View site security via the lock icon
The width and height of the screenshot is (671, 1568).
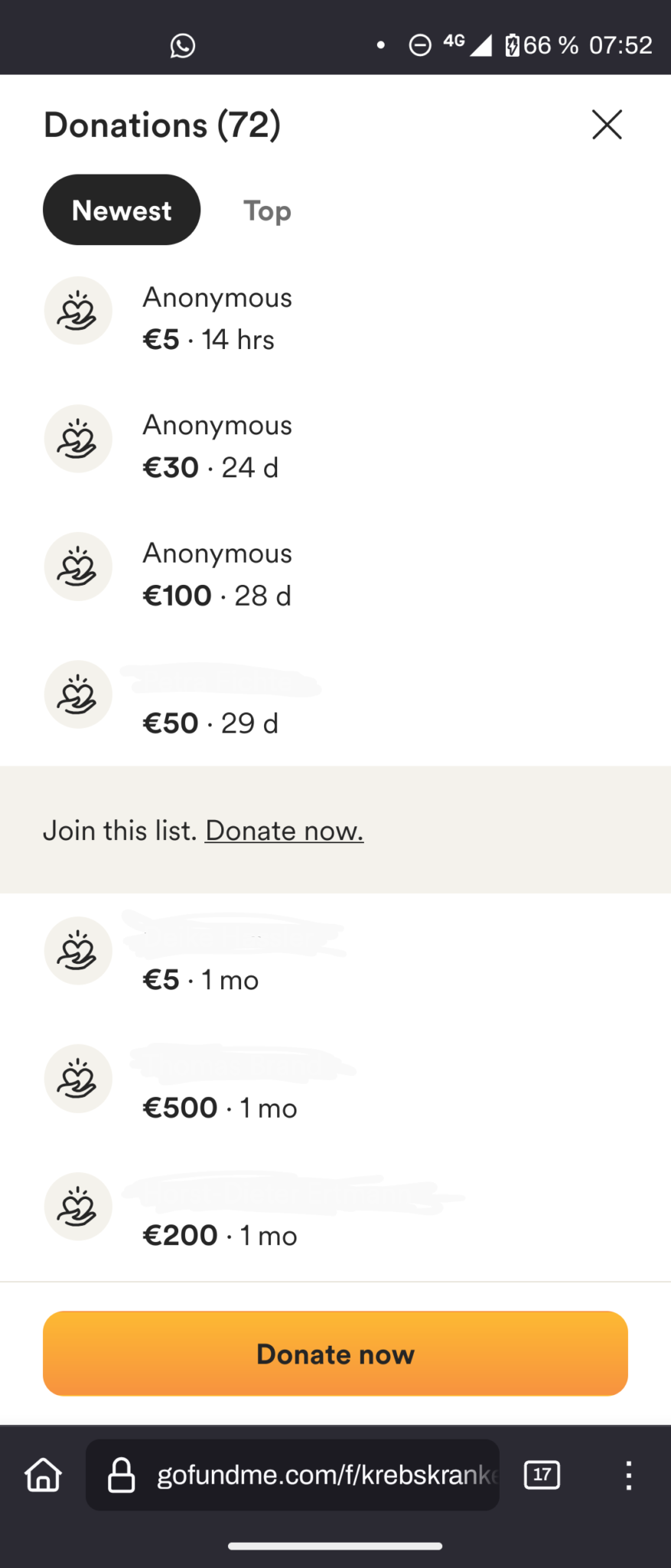[121, 1475]
